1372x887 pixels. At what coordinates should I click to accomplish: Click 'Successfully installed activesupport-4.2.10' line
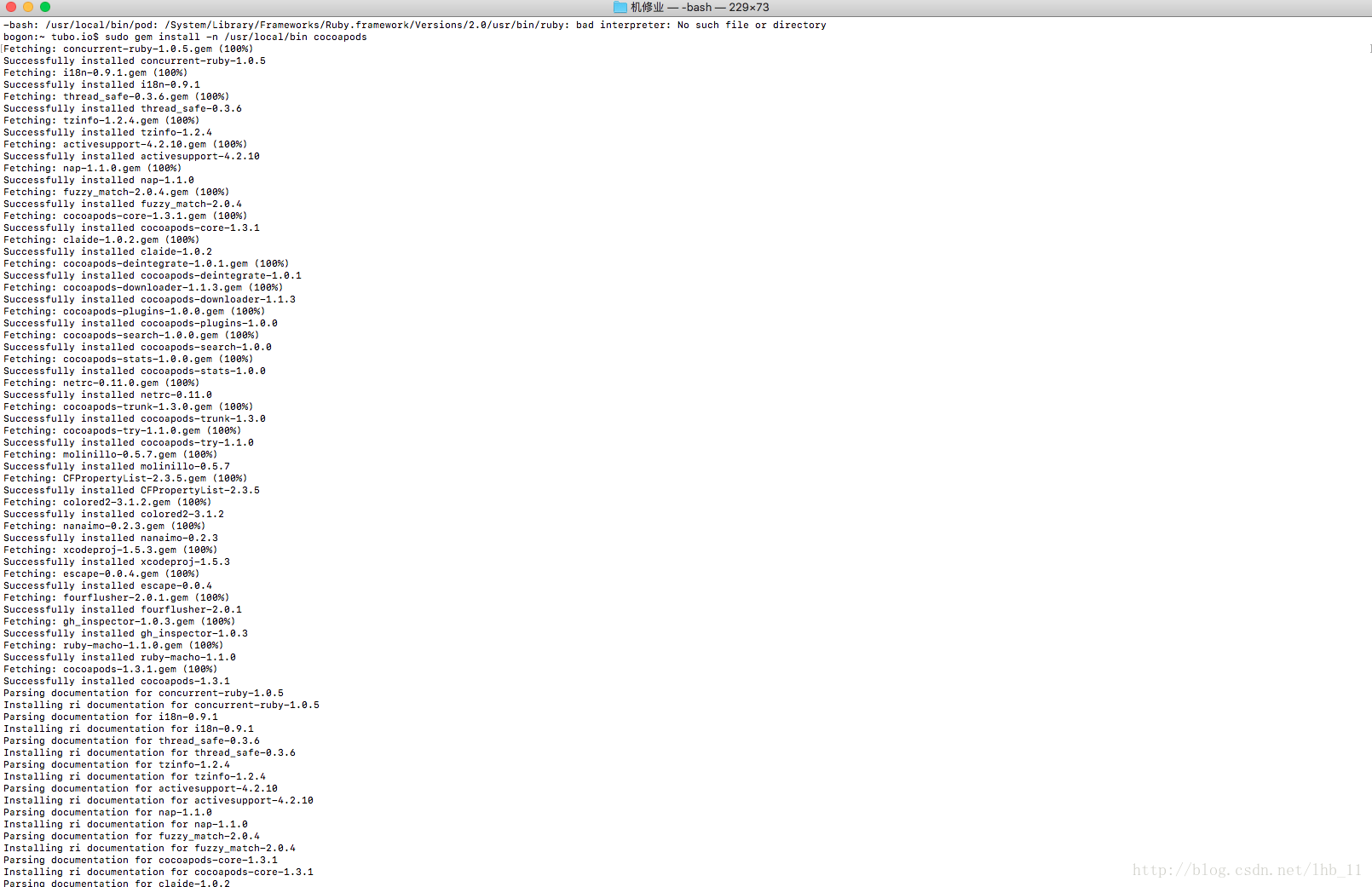tap(131, 156)
